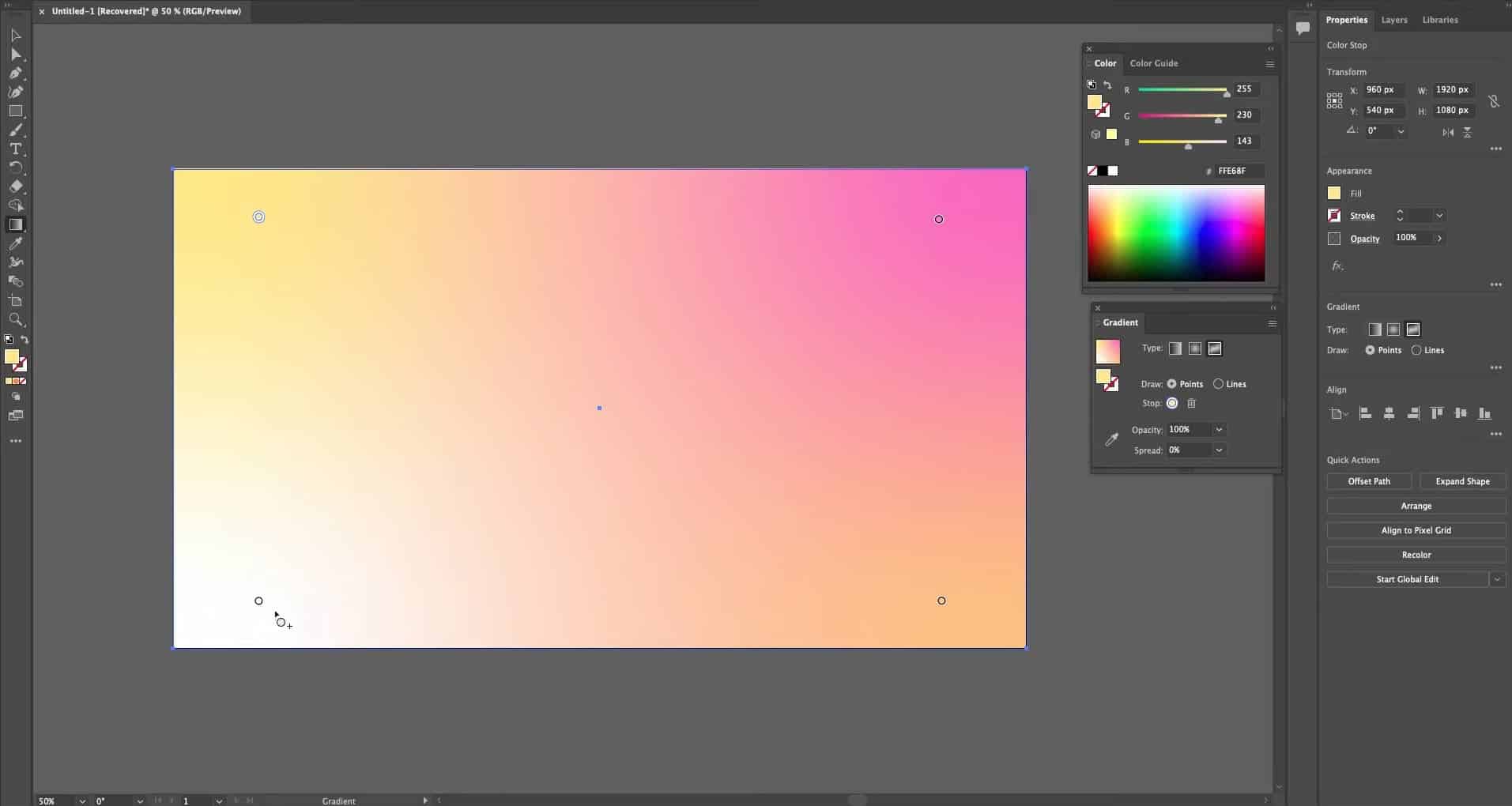
Task: Delete the stop with the trash icon
Action: coord(1192,404)
